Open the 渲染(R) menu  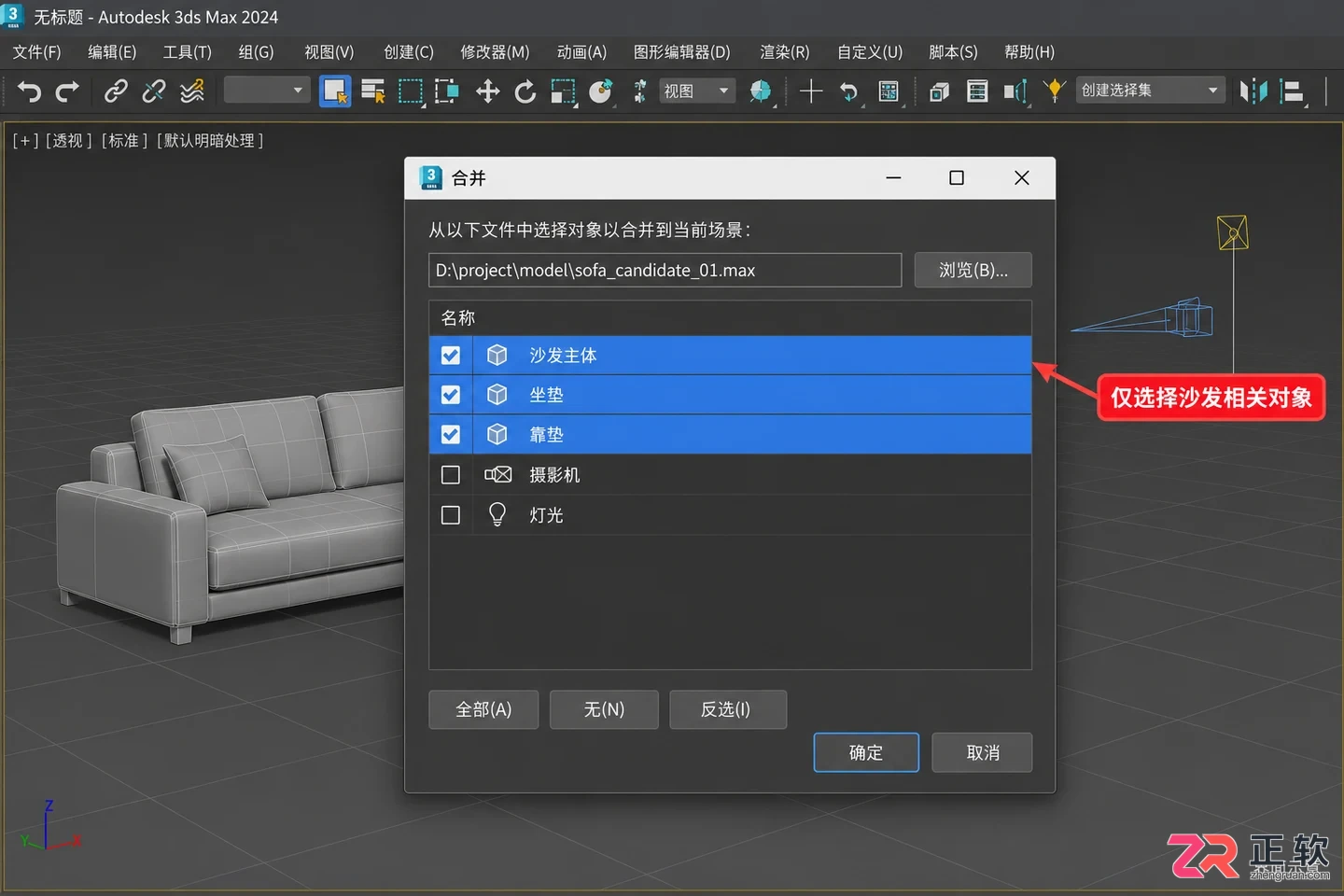[785, 52]
